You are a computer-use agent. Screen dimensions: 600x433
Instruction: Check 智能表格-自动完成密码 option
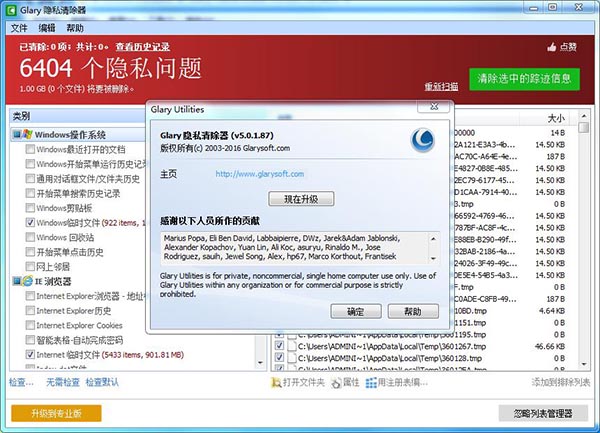point(30,340)
